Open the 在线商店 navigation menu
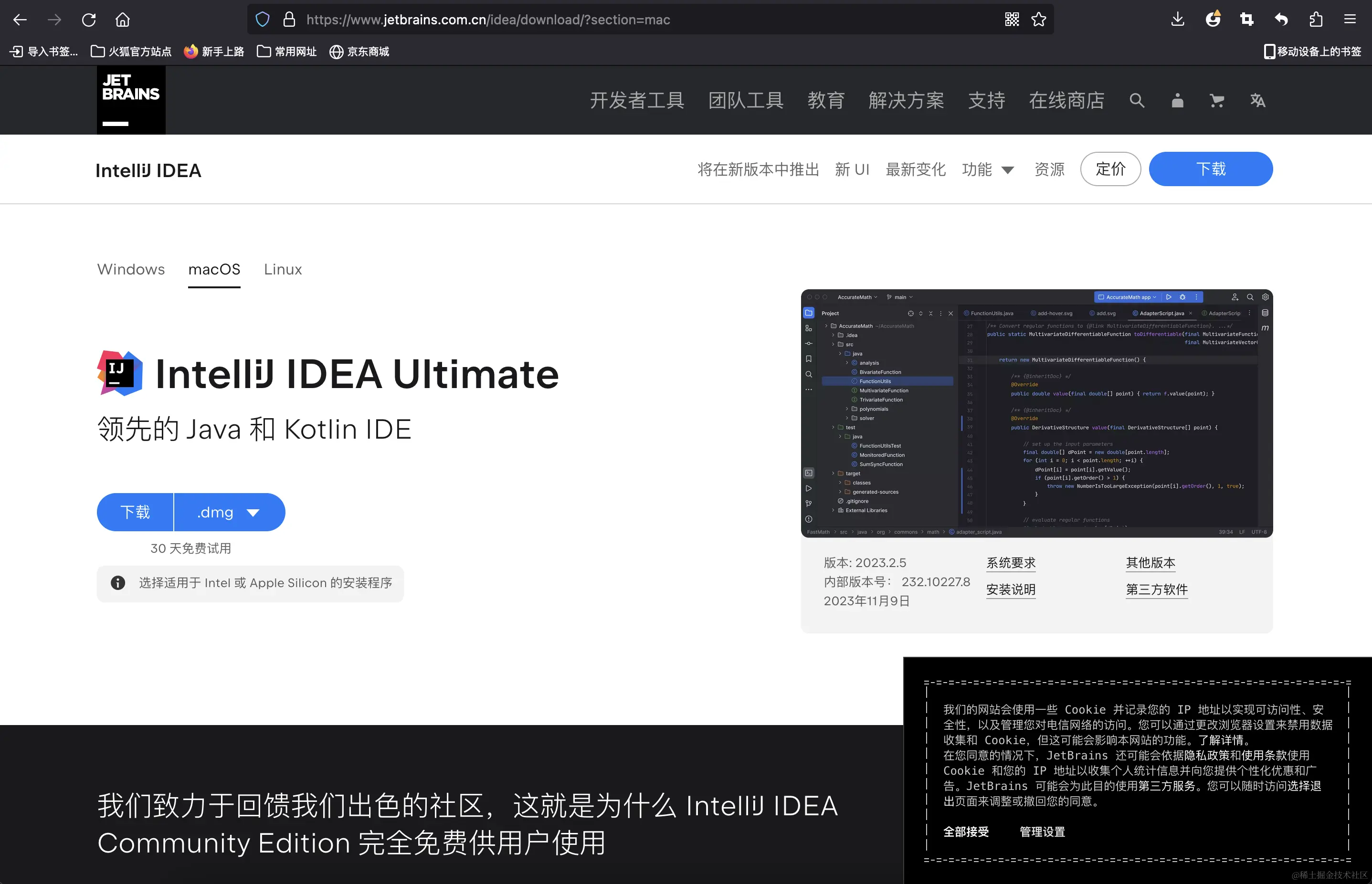This screenshot has height=884, width=1372. point(1067,100)
